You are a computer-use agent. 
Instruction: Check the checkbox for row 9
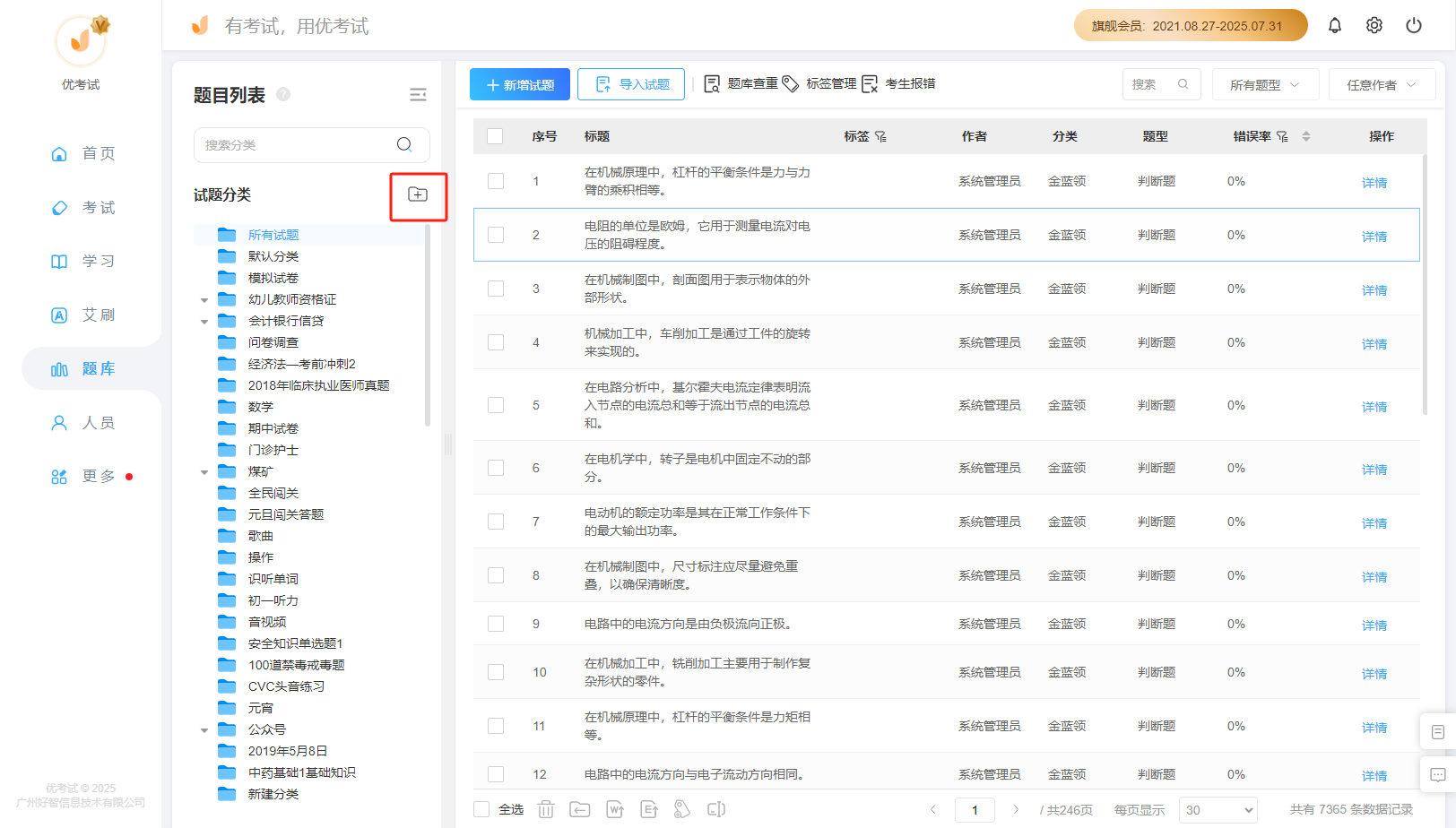point(496,624)
